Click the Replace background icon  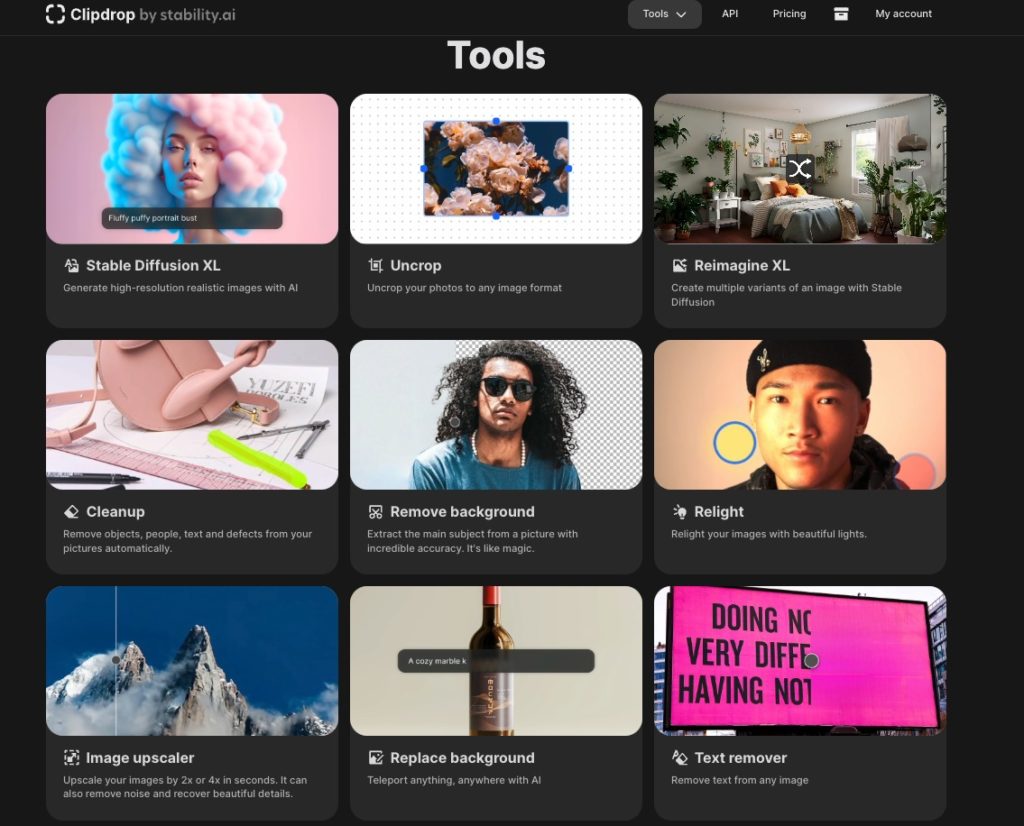click(375, 758)
